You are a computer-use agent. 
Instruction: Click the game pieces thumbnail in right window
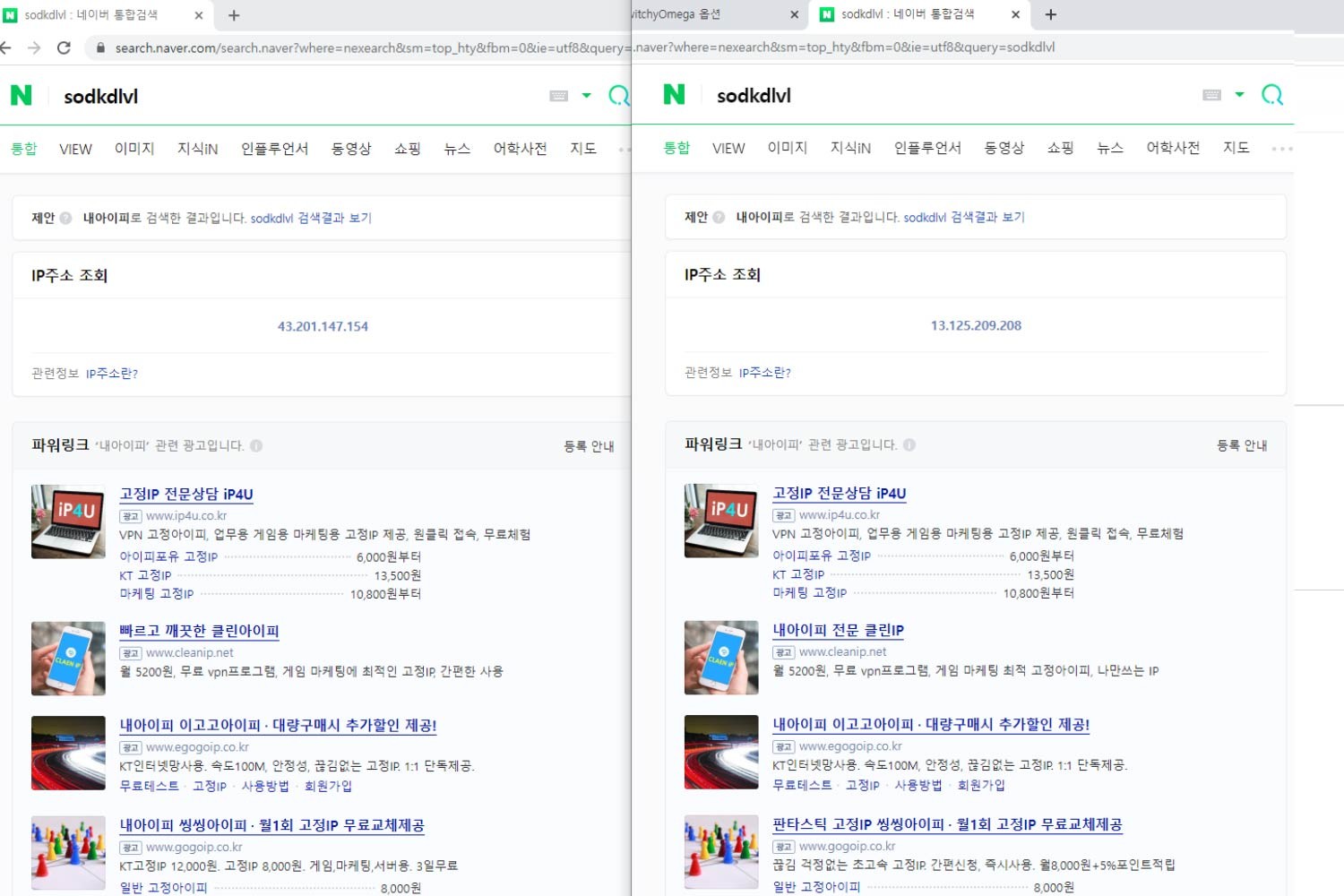point(721,852)
